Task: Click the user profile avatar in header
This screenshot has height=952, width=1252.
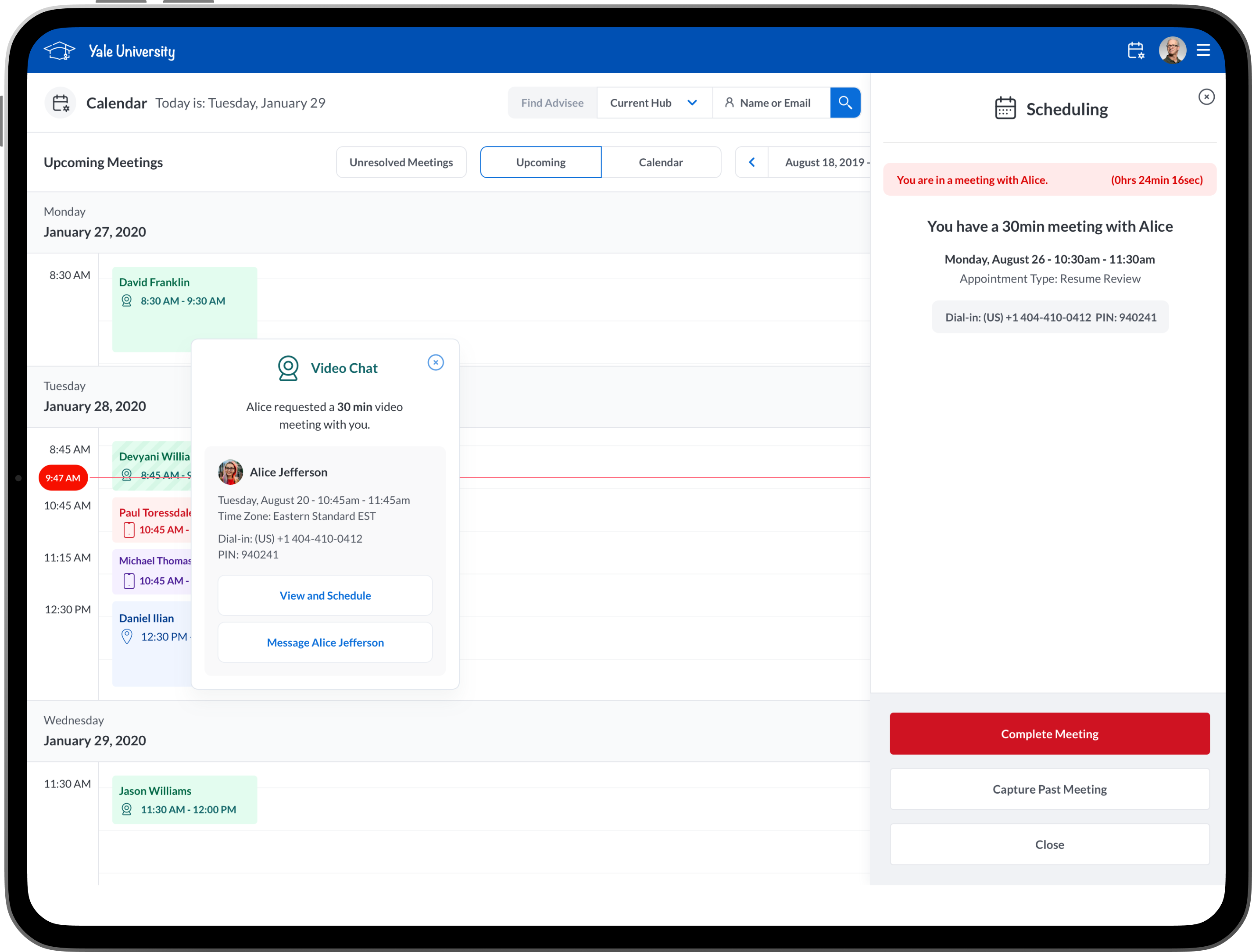Action: [x=1172, y=50]
